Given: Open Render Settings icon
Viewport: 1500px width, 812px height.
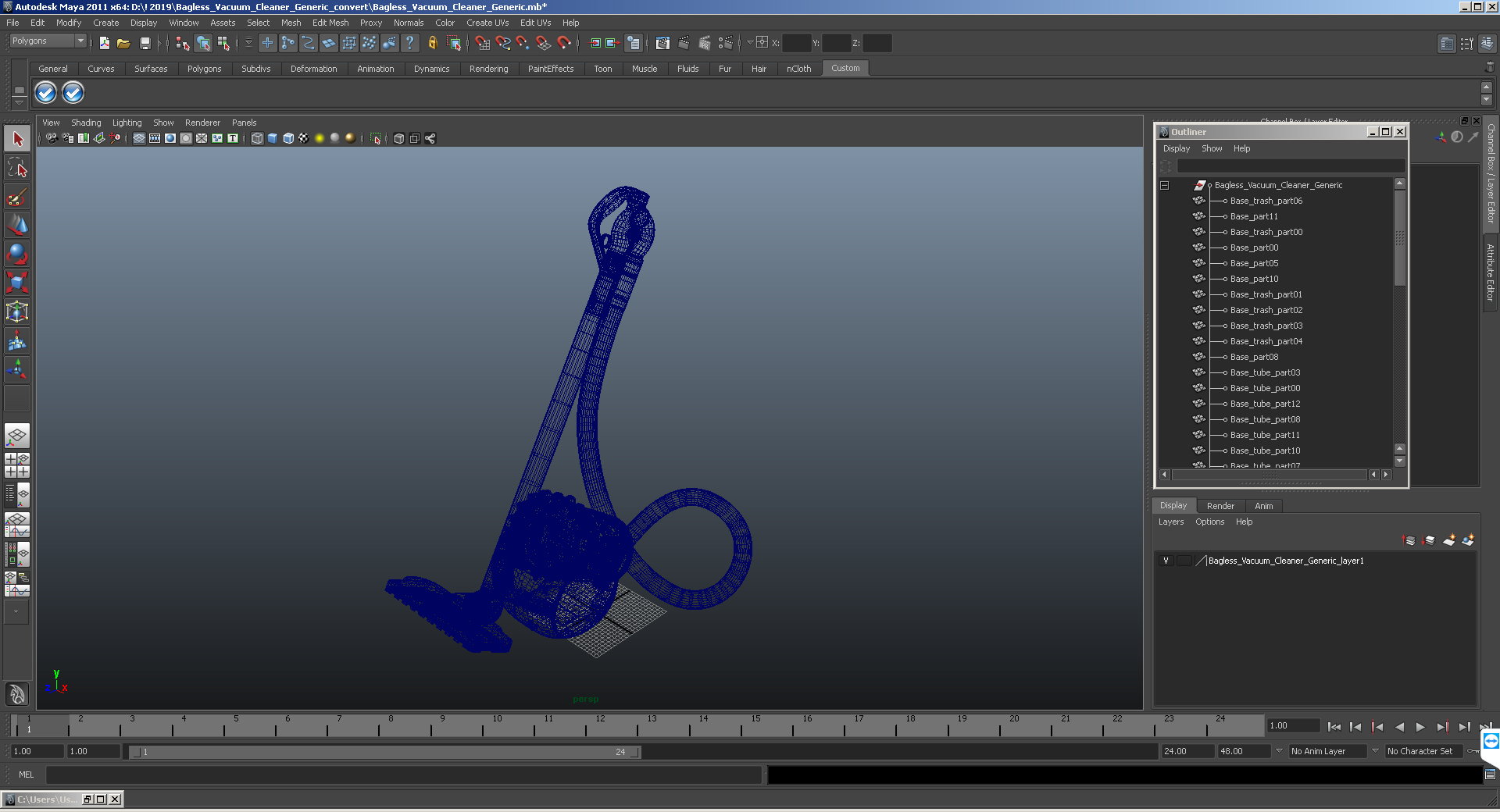Looking at the screenshot, I should pos(726,43).
